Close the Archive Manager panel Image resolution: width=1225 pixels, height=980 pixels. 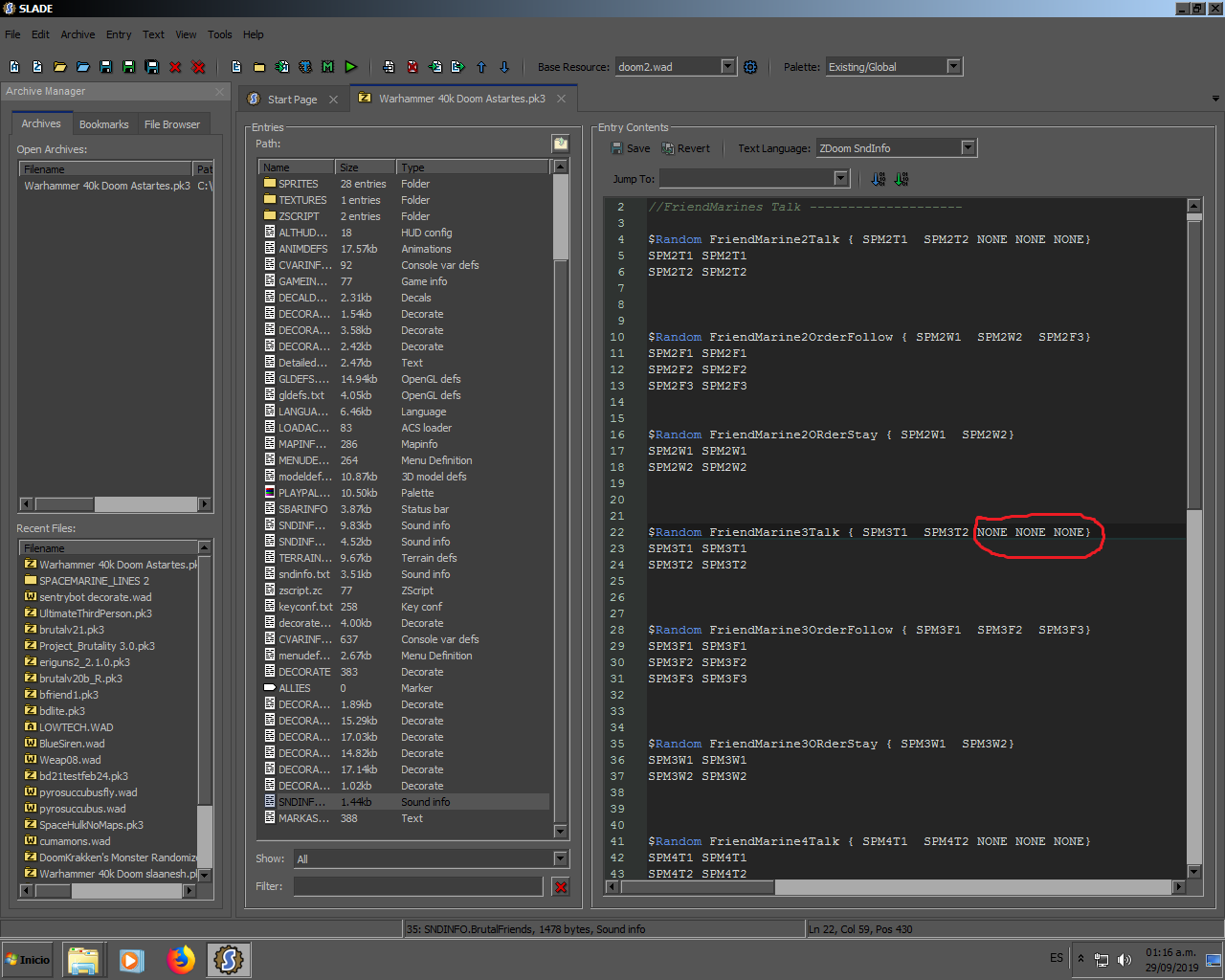(x=219, y=92)
